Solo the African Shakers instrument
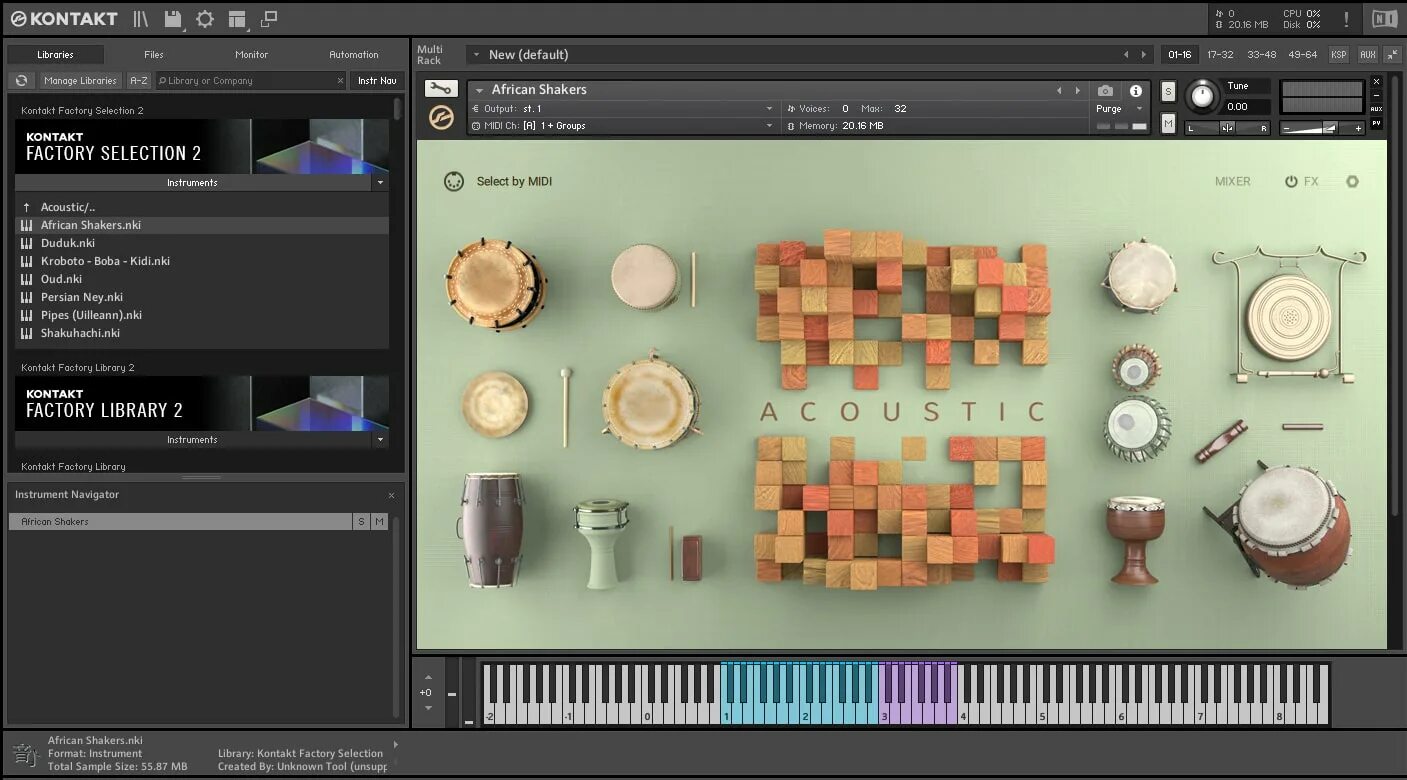The width and height of the screenshot is (1407, 780). click(x=1168, y=91)
